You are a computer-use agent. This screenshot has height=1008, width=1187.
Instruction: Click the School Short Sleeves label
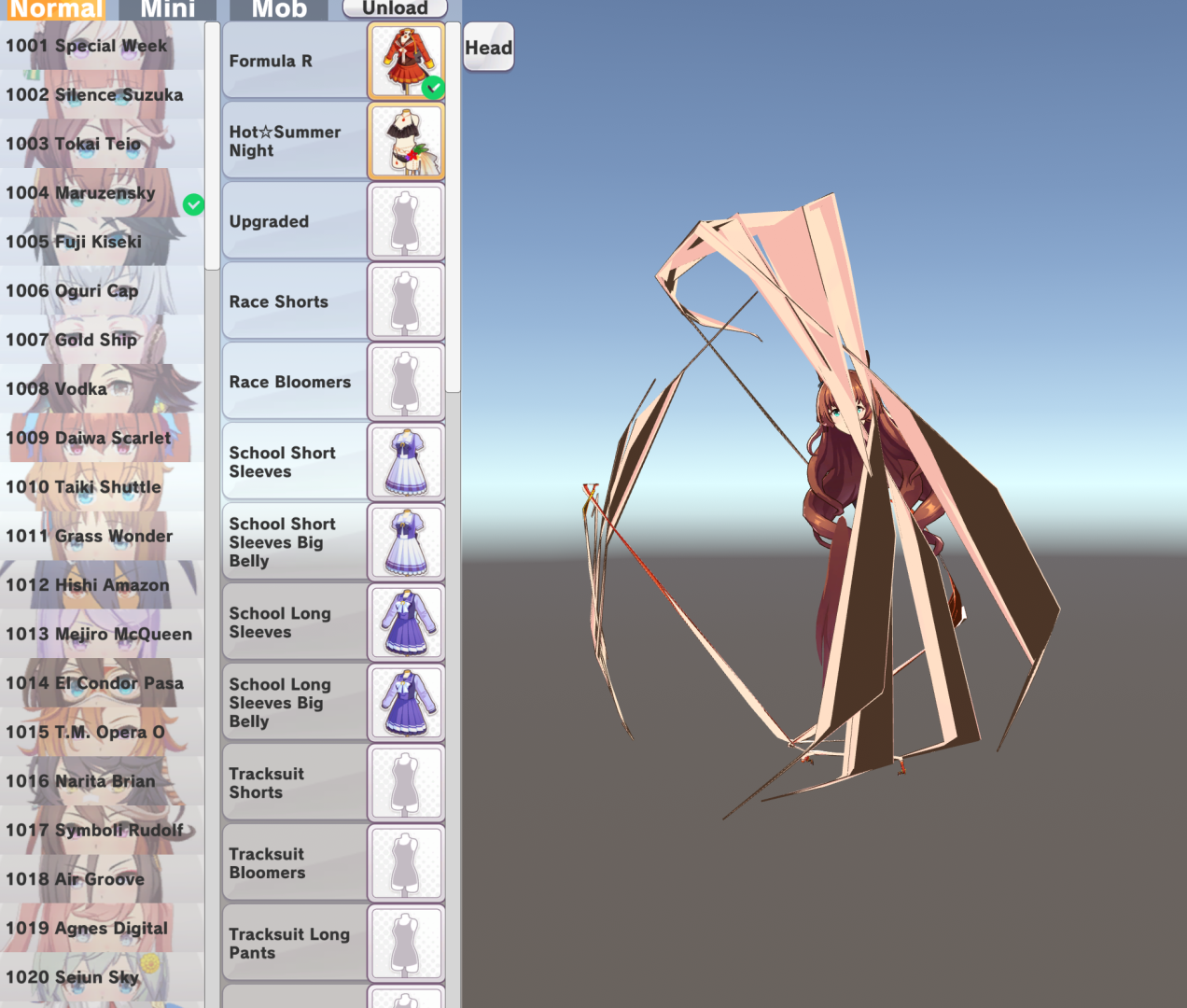[282, 462]
